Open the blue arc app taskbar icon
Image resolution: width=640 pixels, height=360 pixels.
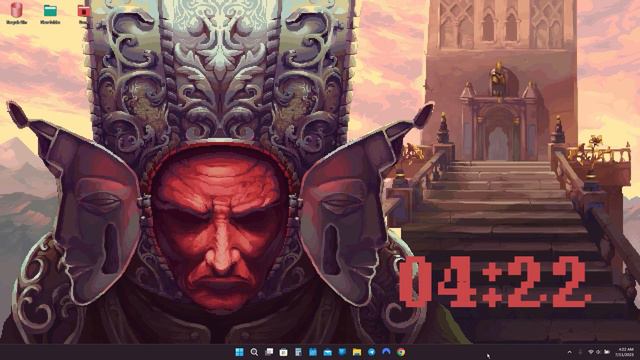click(x=386, y=352)
